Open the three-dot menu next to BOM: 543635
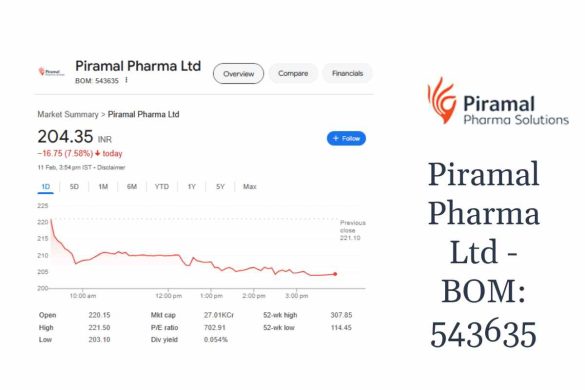Image resolution: width=585 pixels, height=390 pixels. coord(126,80)
